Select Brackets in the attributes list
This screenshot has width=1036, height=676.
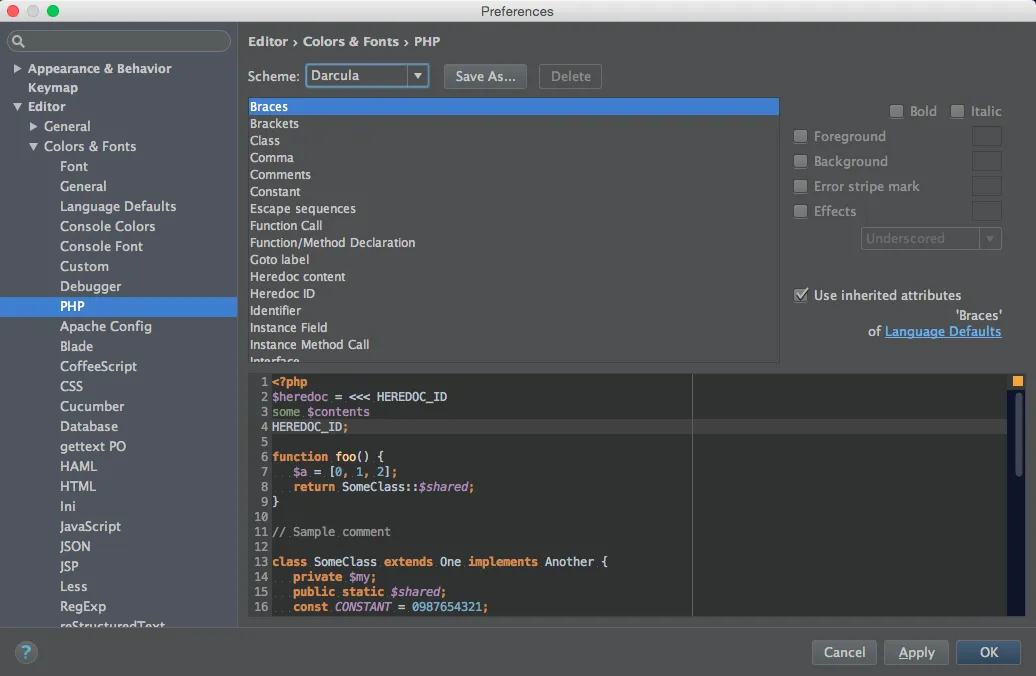point(513,124)
